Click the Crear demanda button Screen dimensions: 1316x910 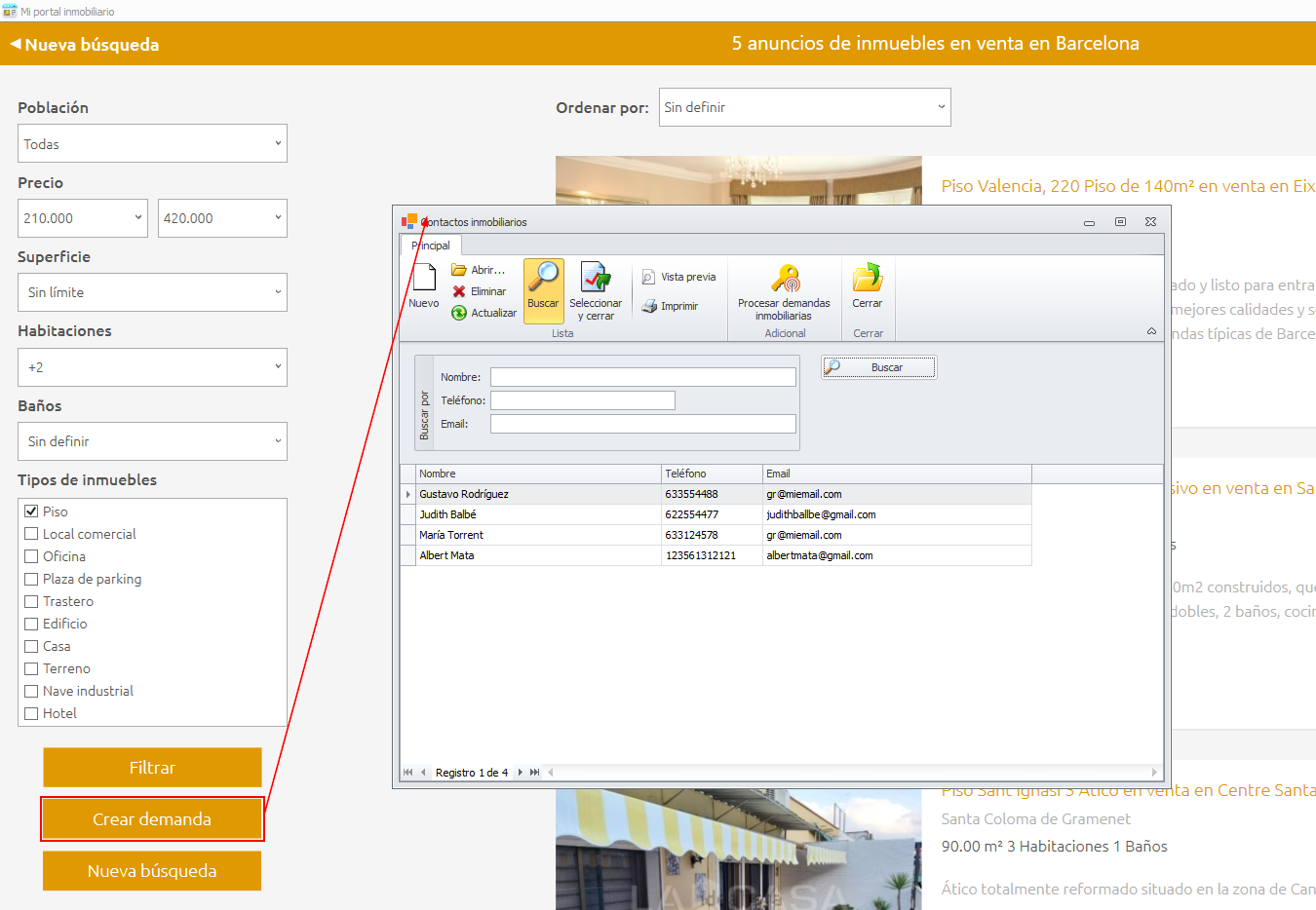(x=152, y=819)
